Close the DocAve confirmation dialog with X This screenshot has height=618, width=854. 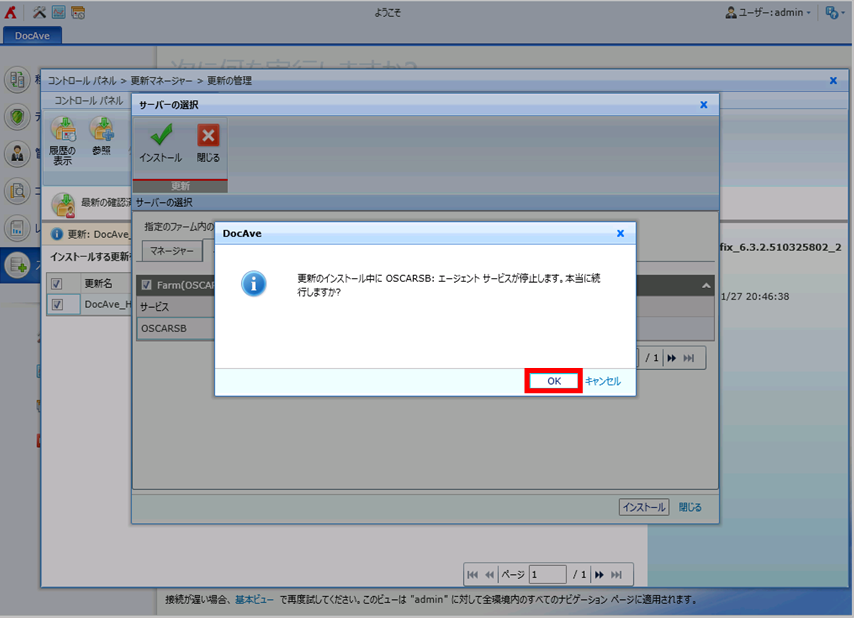(620, 233)
